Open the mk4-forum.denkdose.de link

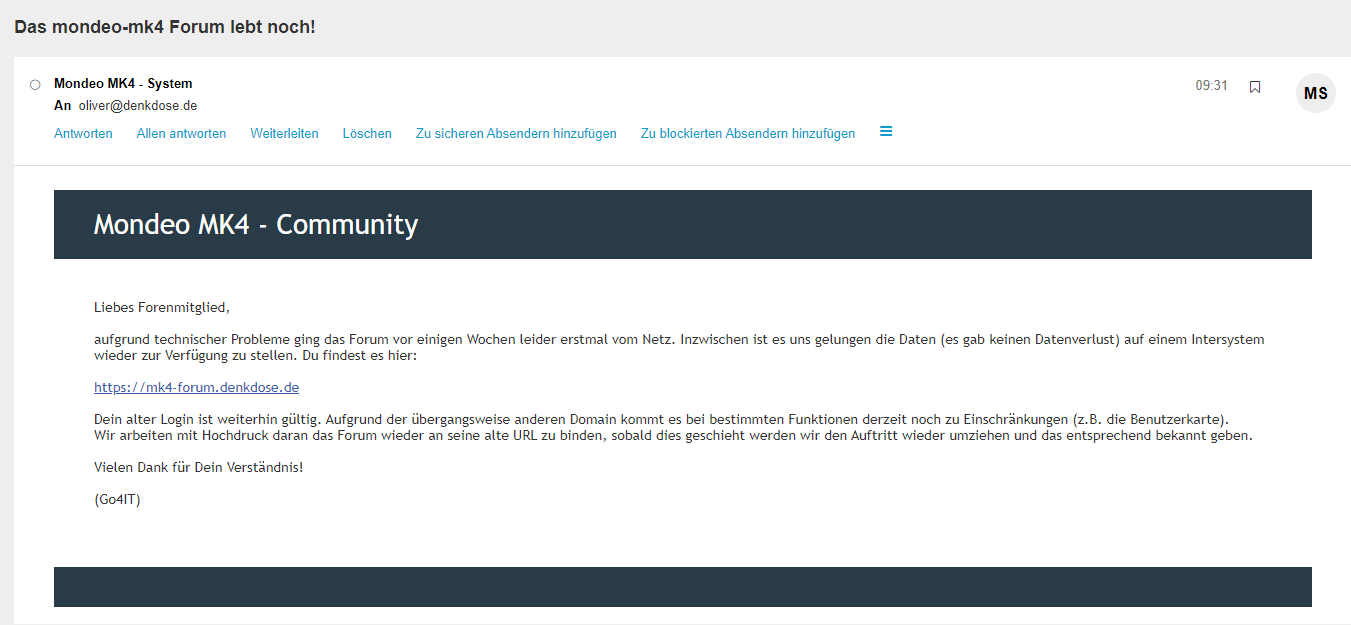pyautogui.click(x=196, y=387)
